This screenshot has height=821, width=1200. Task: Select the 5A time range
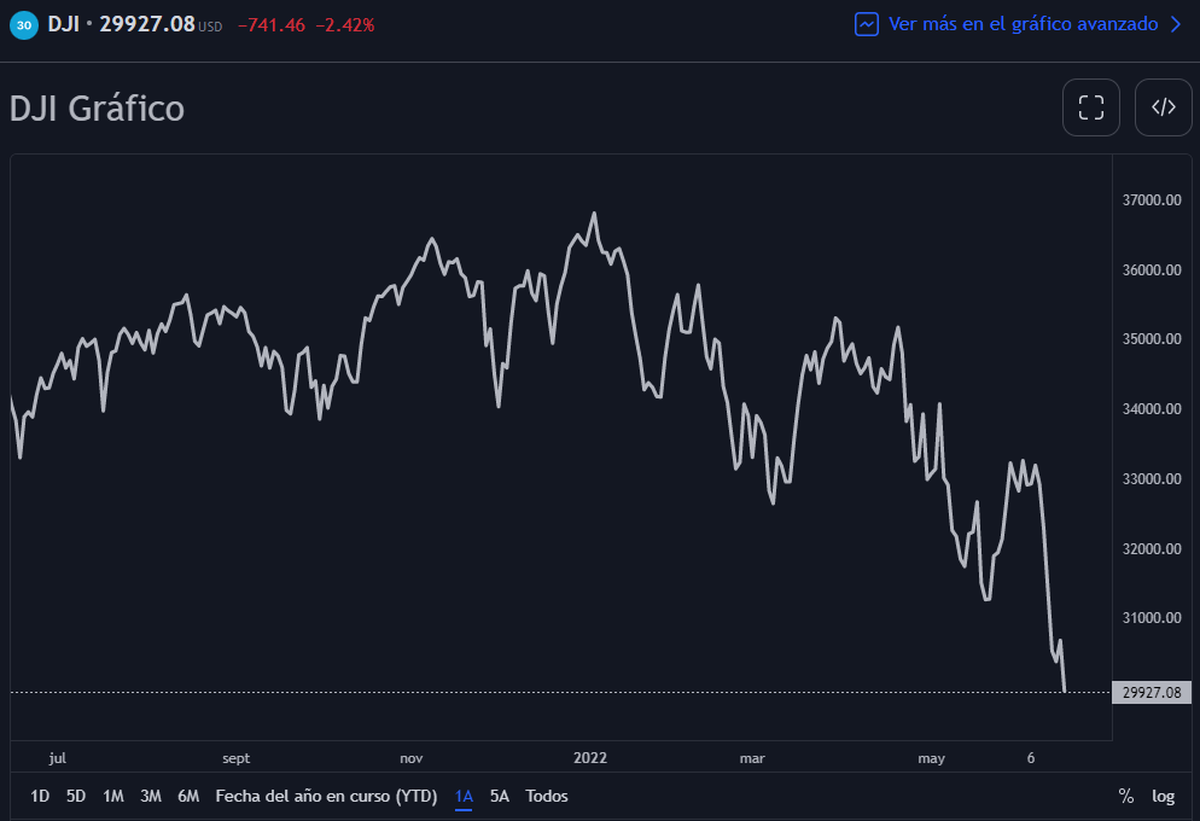(x=500, y=796)
